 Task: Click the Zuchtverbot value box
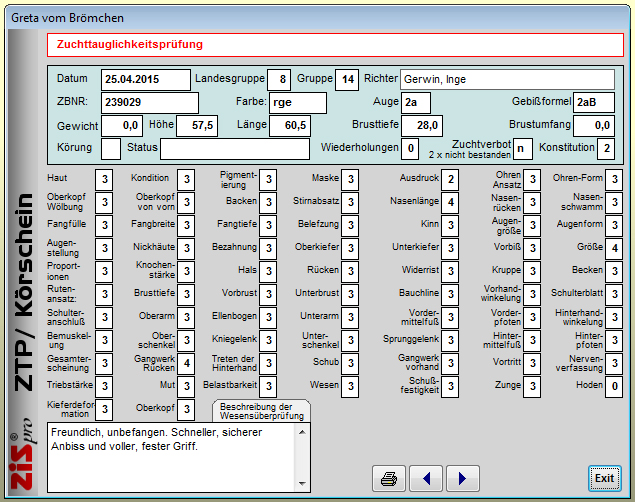click(522, 149)
